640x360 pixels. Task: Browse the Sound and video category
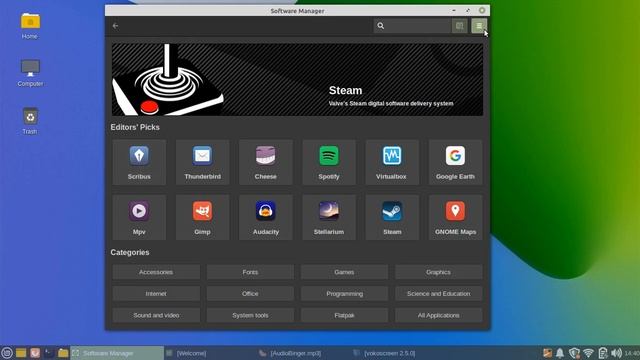(156, 316)
